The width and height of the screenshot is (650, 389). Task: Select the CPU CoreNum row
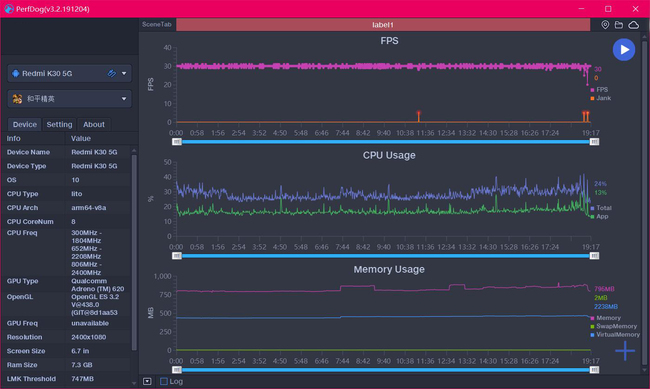(x=66, y=222)
